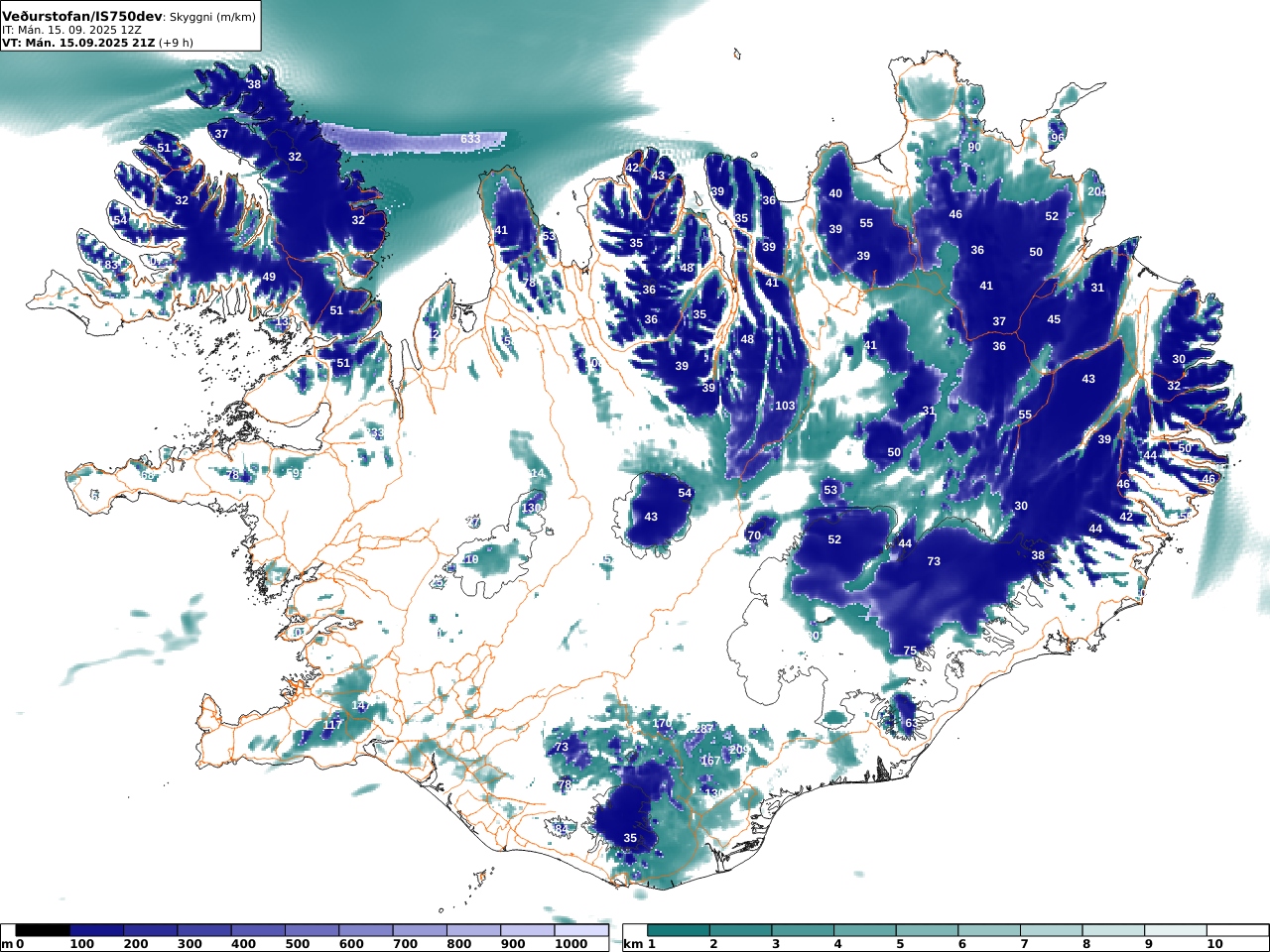This screenshot has width=1270, height=952.
Task: Click the '75' value near the southeast coast
Action: click(x=910, y=651)
